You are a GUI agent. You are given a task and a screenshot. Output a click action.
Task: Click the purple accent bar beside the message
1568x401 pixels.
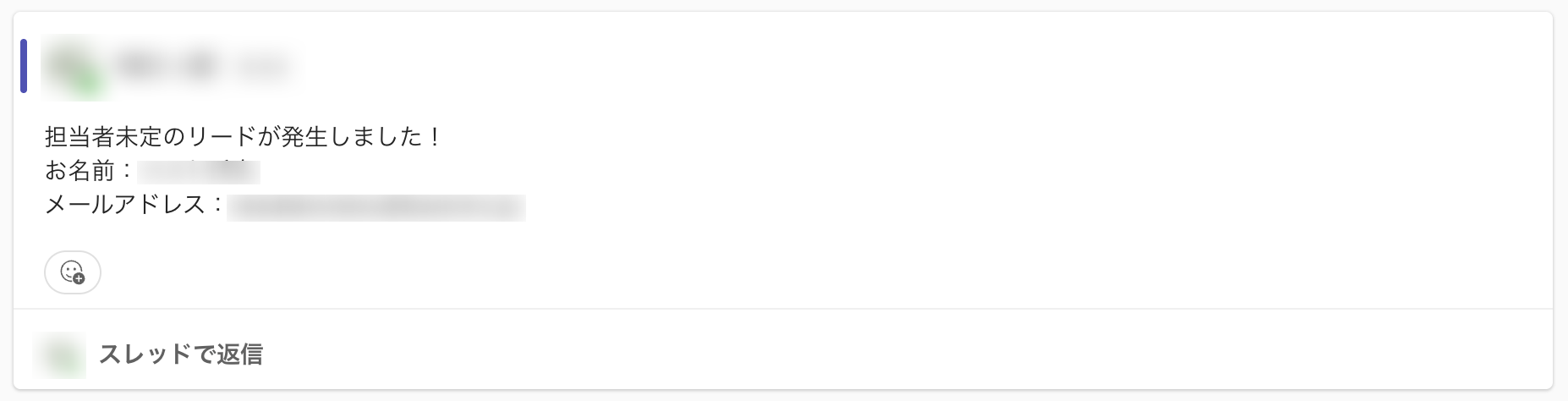tap(24, 66)
